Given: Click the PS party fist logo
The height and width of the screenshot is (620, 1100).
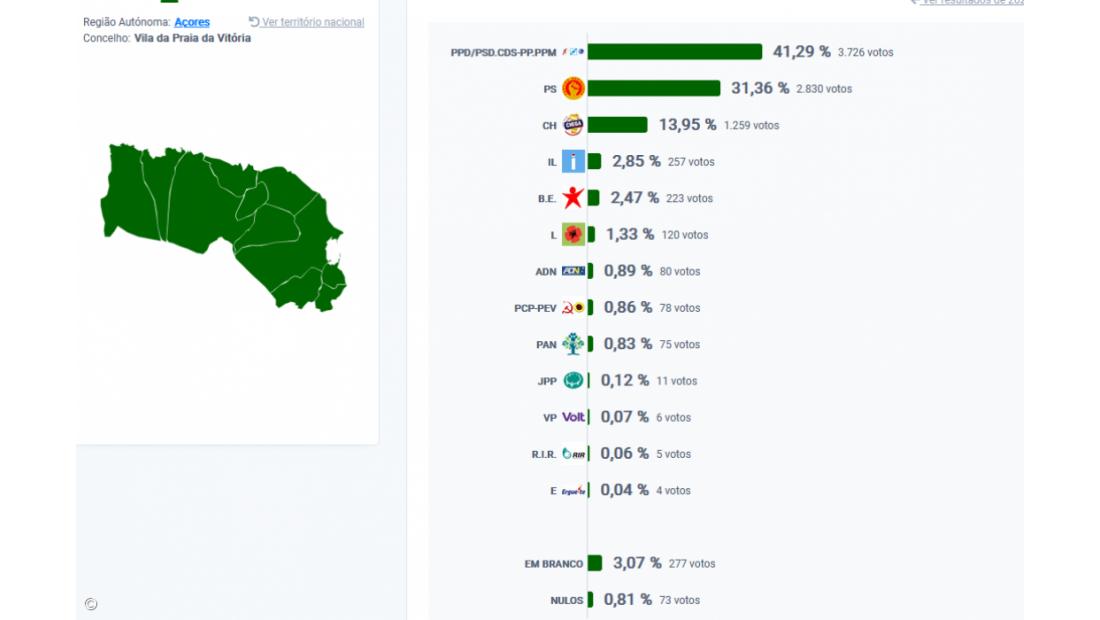Looking at the screenshot, I should tap(573, 89).
